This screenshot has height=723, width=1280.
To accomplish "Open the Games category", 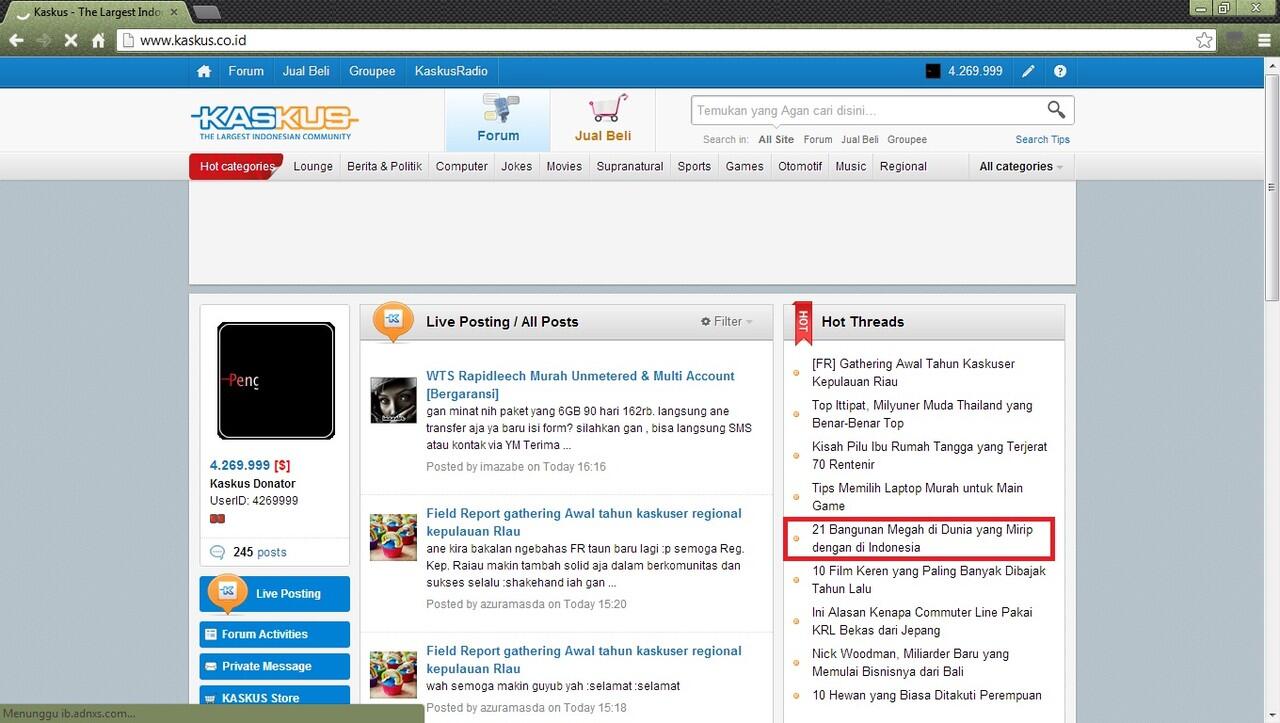I will click(745, 166).
